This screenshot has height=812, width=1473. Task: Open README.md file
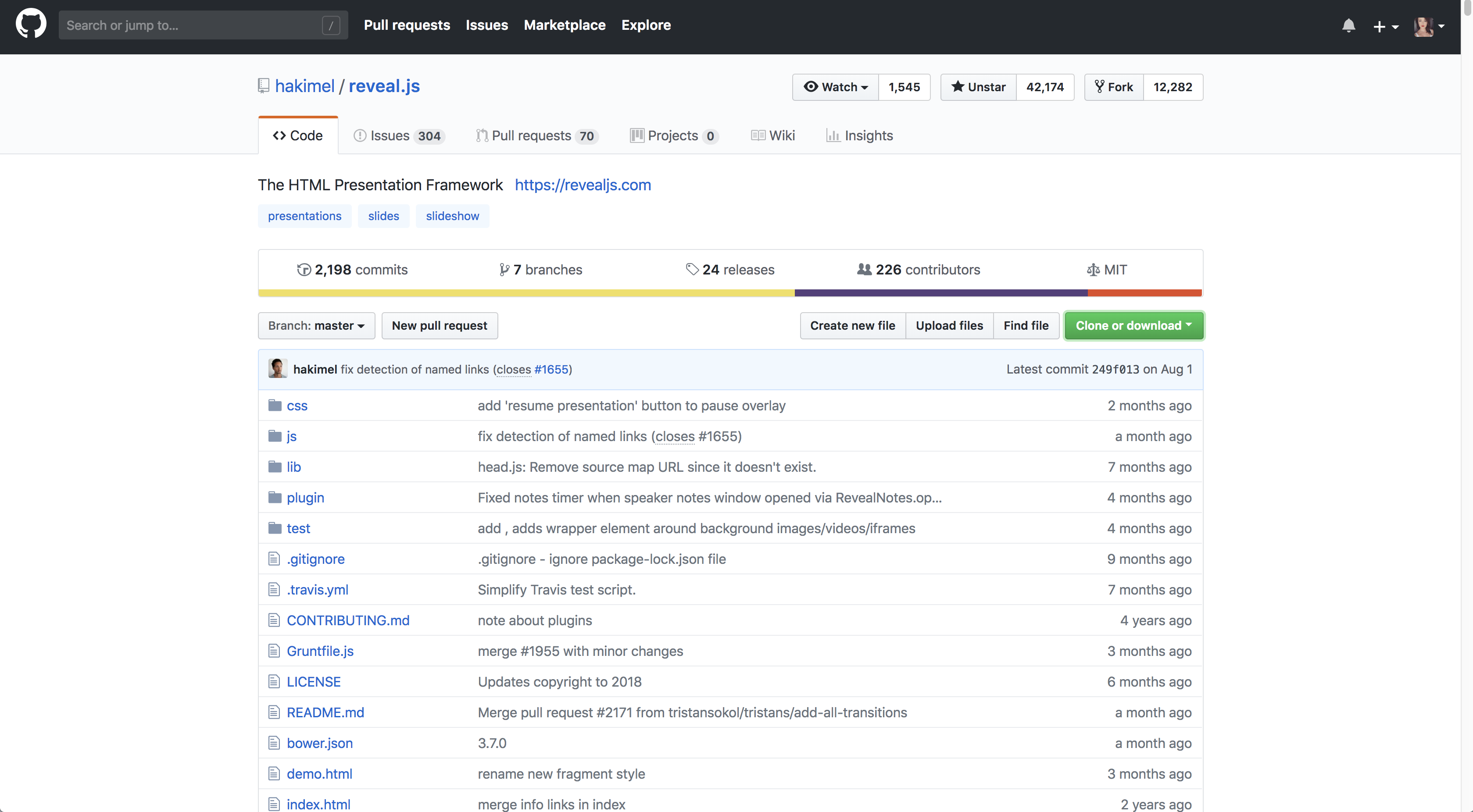point(325,712)
